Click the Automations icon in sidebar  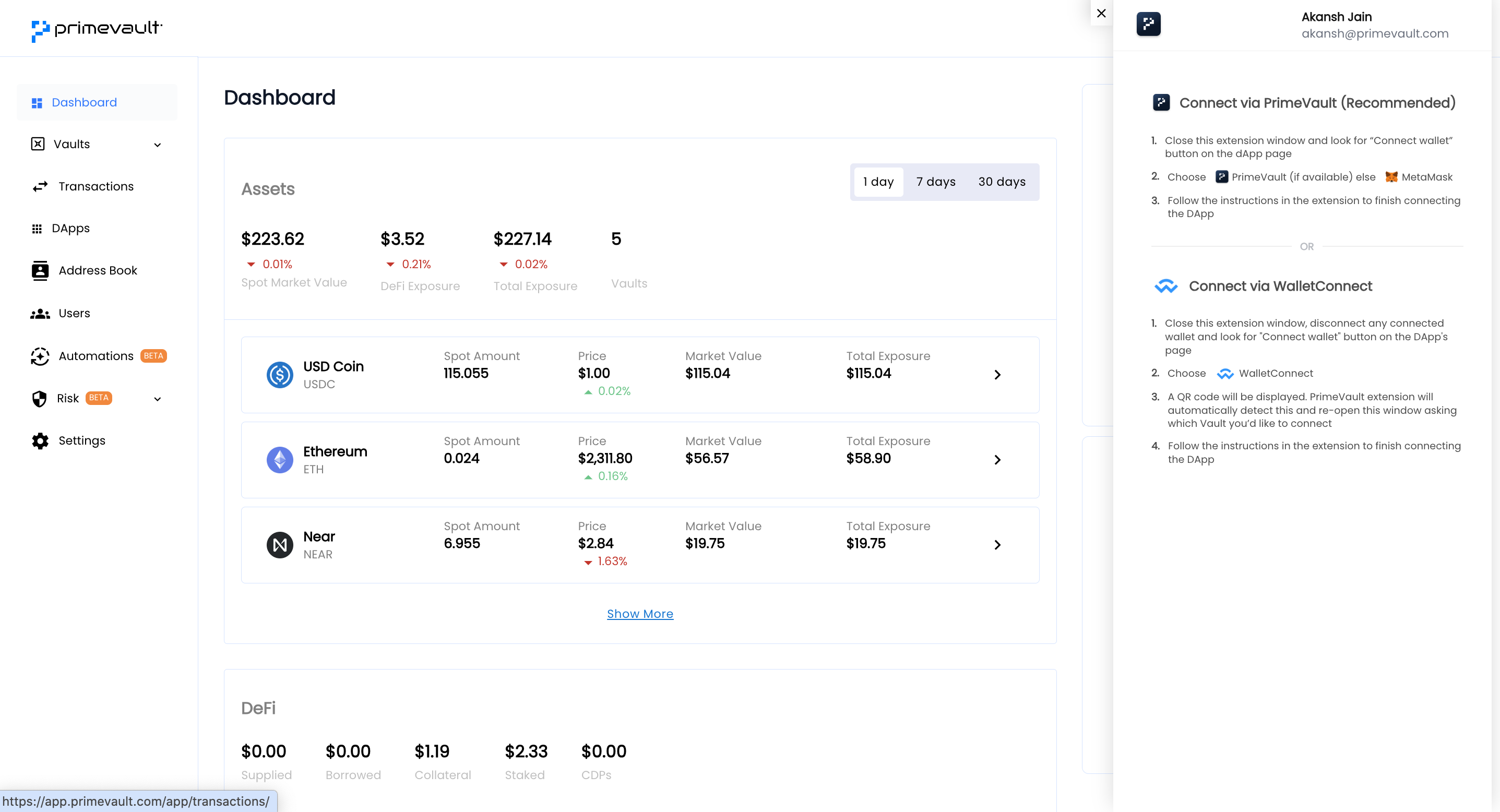(x=40, y=356)
